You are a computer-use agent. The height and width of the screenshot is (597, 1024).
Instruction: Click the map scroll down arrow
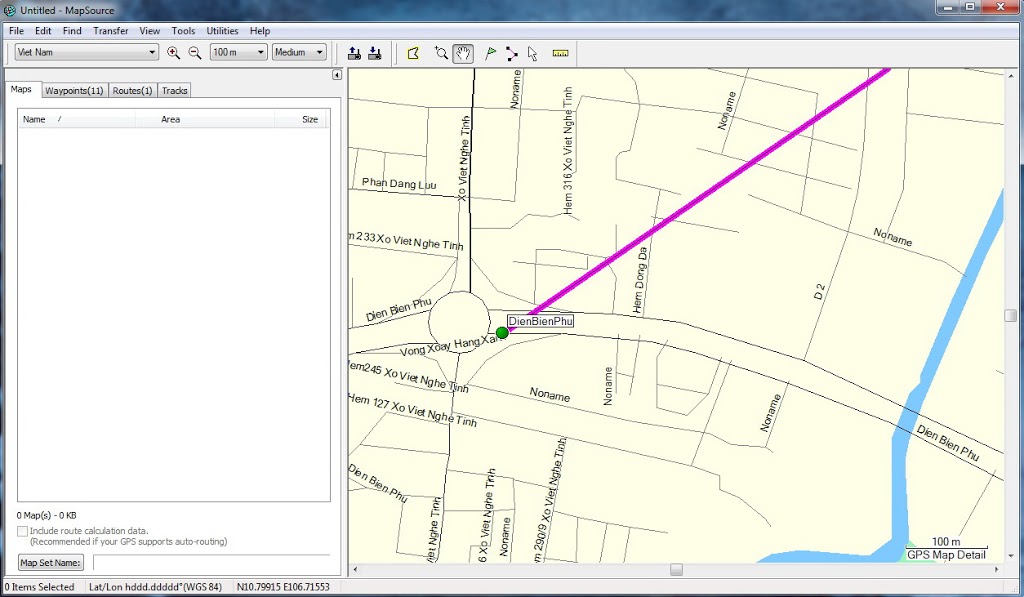point(1011,556)
